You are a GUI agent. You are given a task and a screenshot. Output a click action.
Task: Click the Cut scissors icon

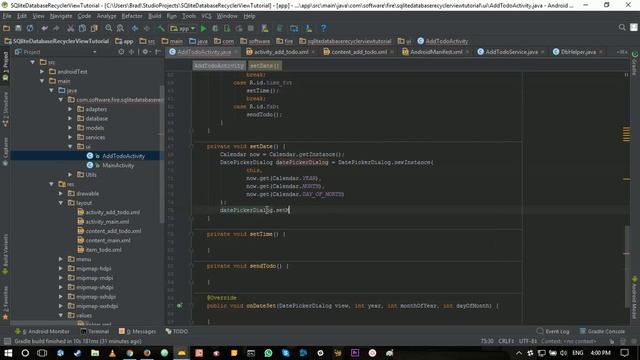click(x=71, y=28)
